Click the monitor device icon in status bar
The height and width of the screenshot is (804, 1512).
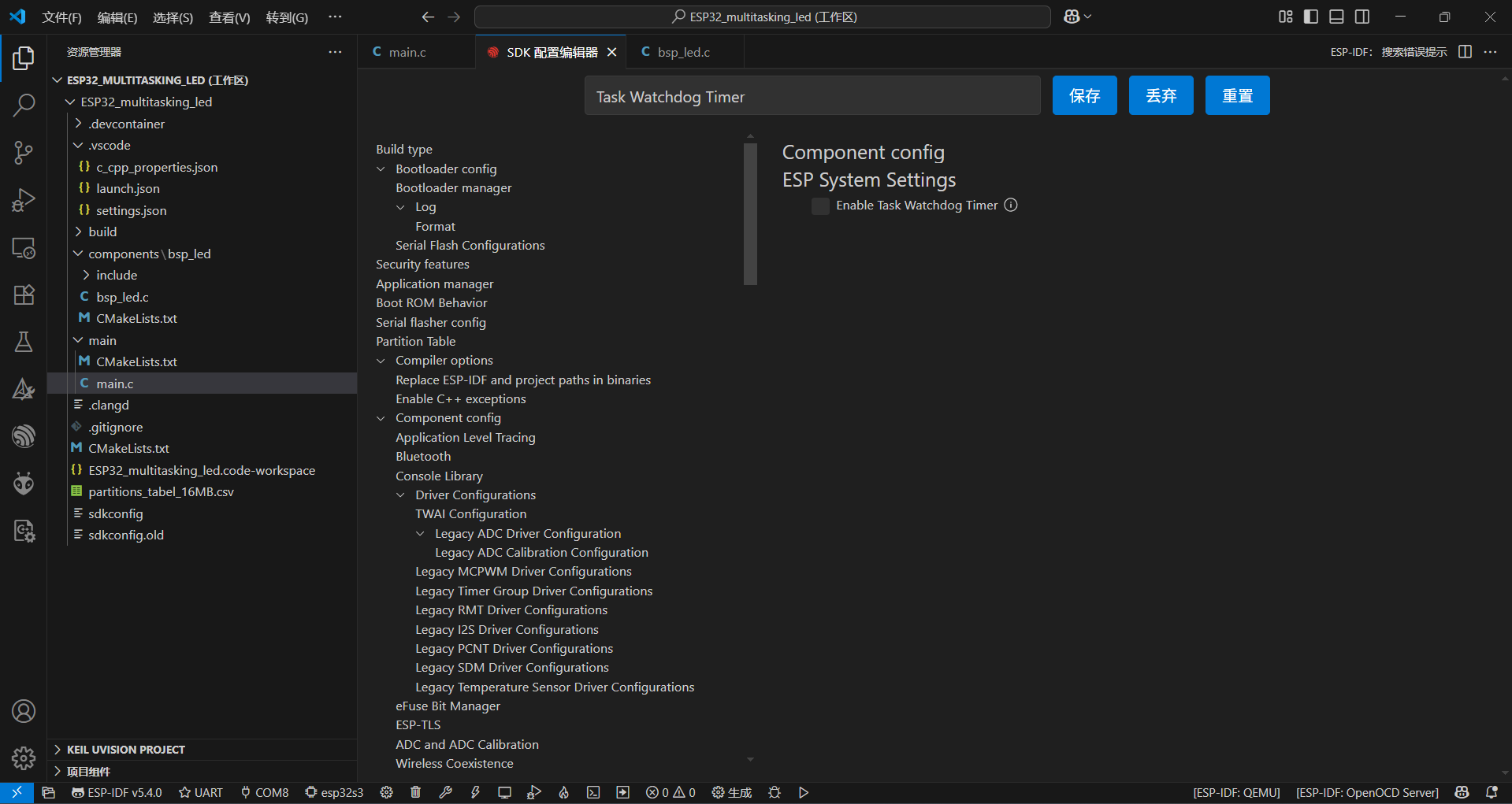click(x=504, y=793)
